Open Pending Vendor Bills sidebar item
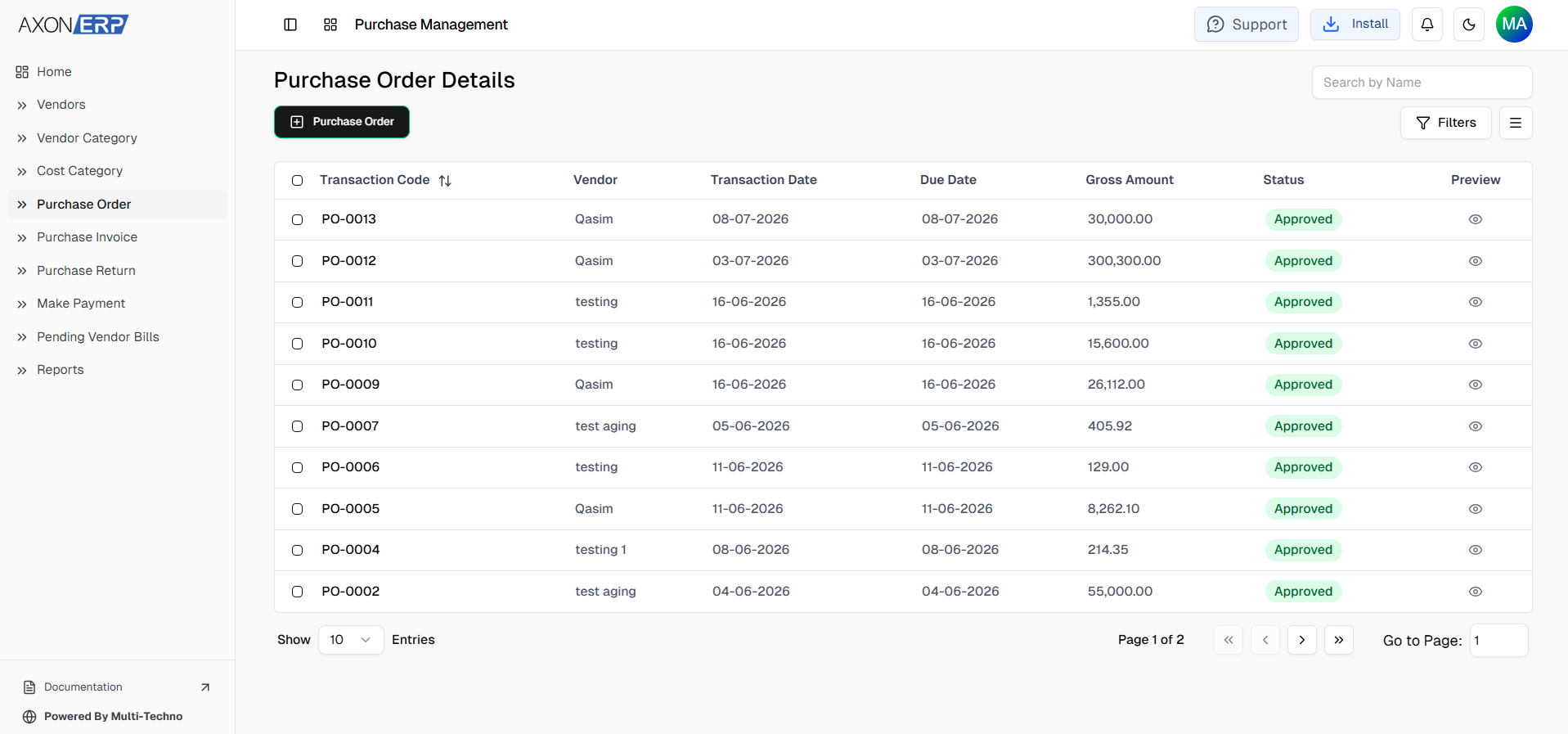 tap(117, 337)
